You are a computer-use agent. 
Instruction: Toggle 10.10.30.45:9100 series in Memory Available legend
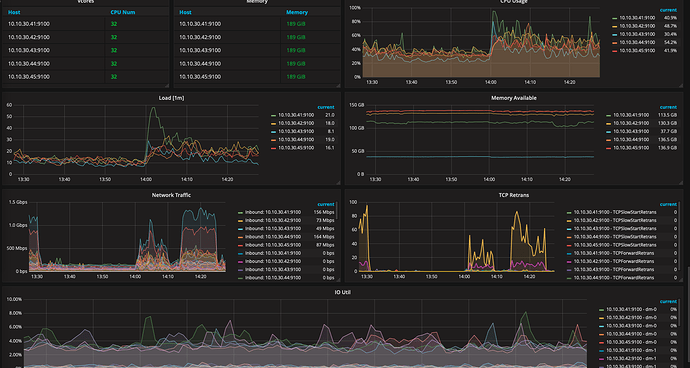[631, 148]
